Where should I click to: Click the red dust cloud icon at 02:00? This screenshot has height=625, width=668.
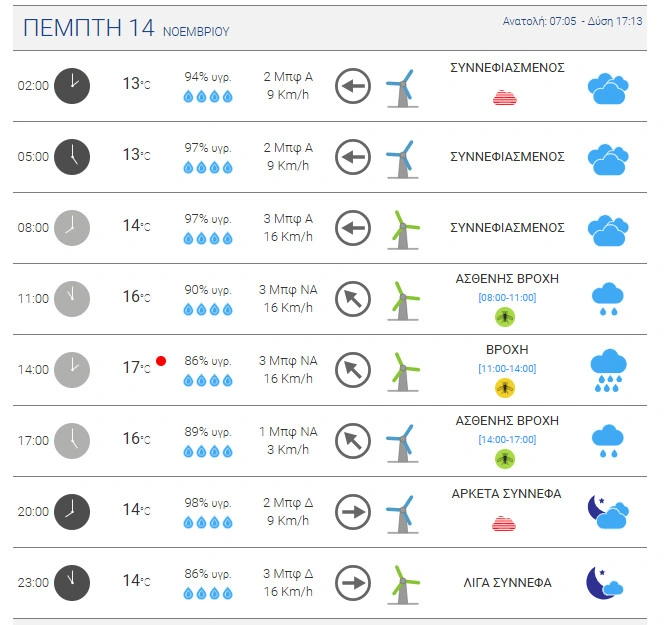pos(507,97)
